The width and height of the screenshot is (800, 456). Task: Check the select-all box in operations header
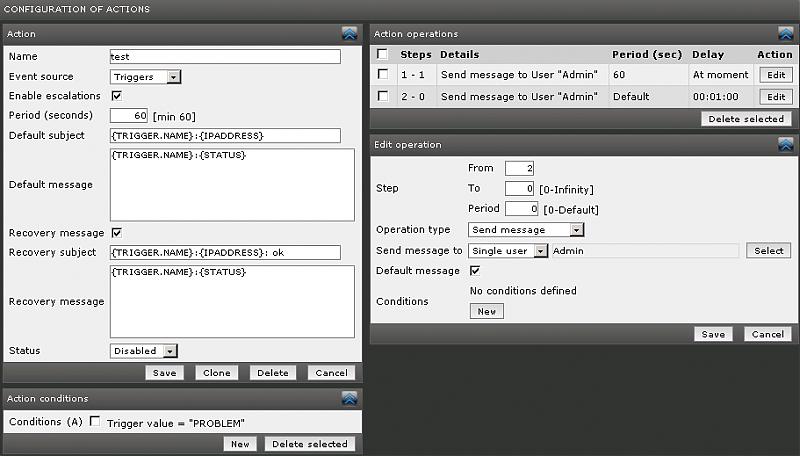pyautogui.click(x=382, y=54)
